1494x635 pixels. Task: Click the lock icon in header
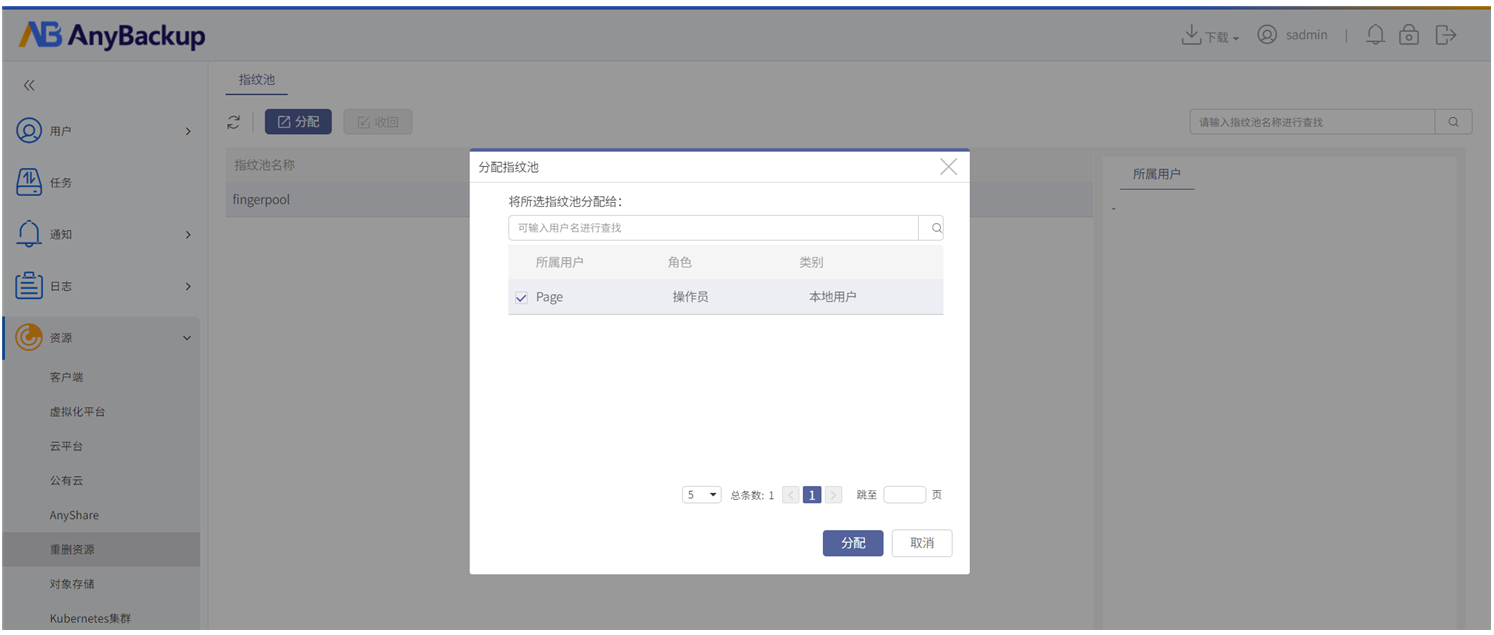tap(1409, 35)
